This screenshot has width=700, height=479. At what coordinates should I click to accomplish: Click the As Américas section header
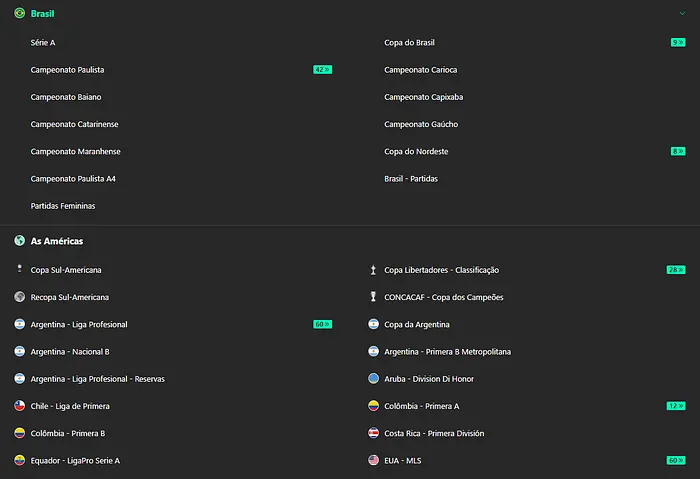tap(57, 241)
